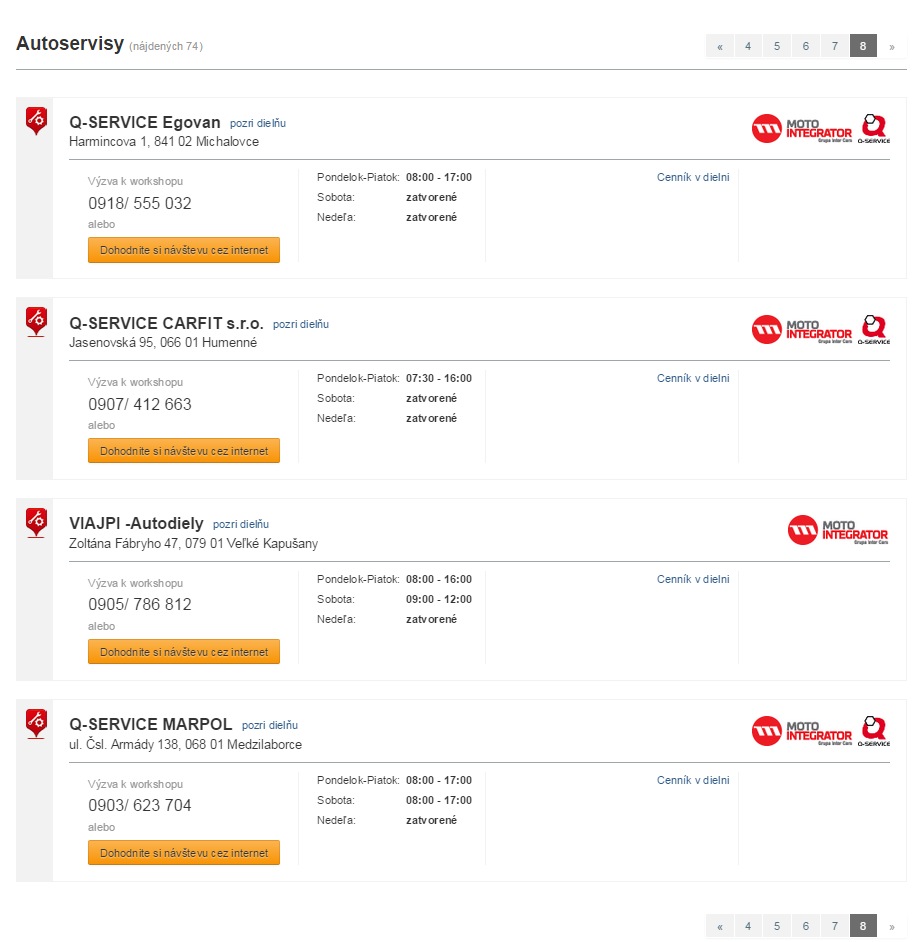Click the red map pin for Q-SERVICE CARFIT
The width and height of the screenshot is (916, 942).
coord(36,322)
